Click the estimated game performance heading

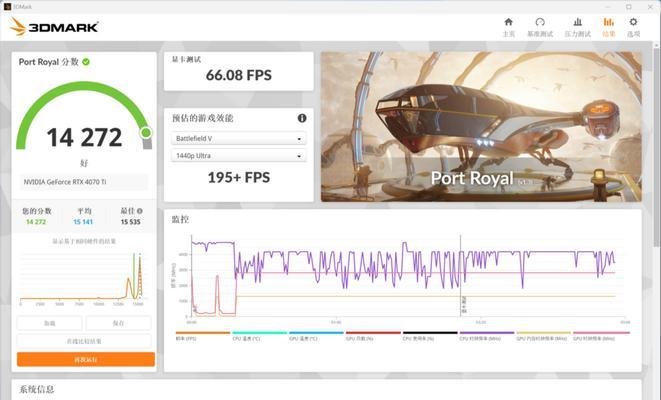(x=203, y=118)
